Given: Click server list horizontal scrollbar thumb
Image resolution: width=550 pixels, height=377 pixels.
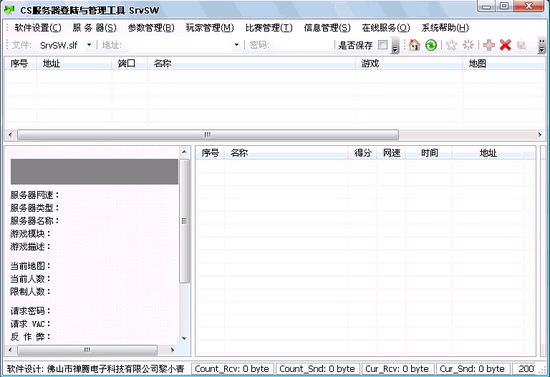Looking at the screenshot, I should pyautogui.click(x=208, y=135).
